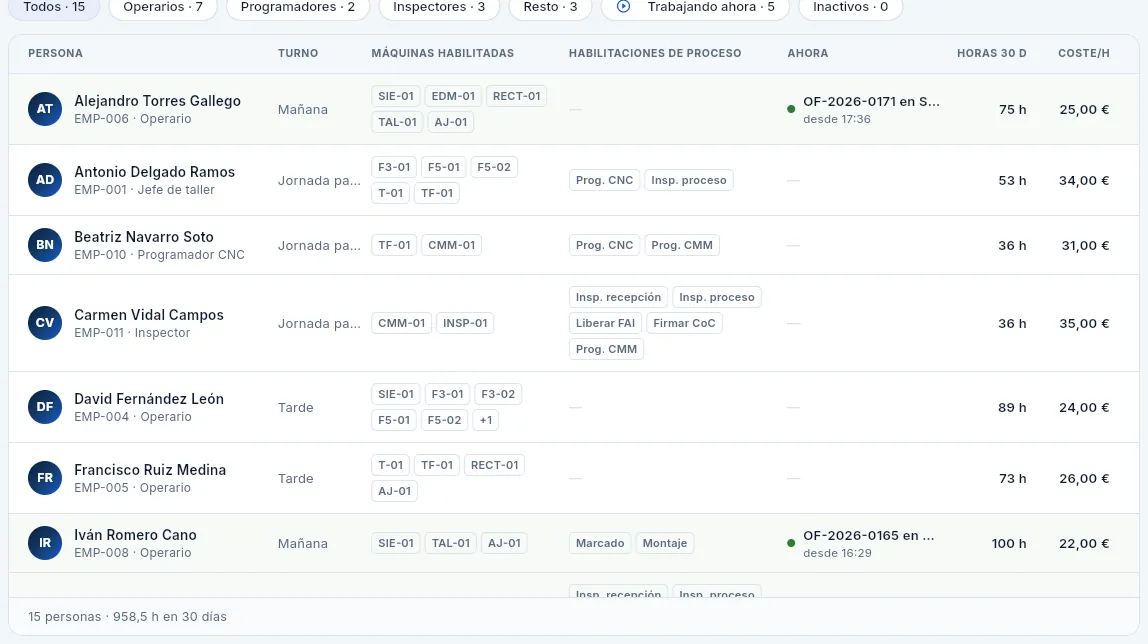The height and width of the screenshot is (644, 1148).
Task: Show people in Trabajando ahora
Action: [x=696, y=7]
